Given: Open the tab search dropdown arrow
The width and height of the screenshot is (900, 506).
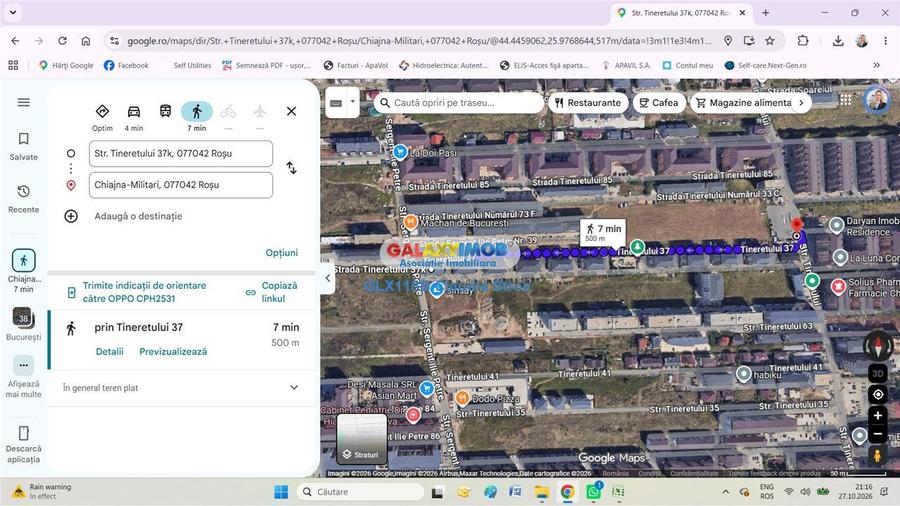Looking at the screenshot, I should pos(13,12).
